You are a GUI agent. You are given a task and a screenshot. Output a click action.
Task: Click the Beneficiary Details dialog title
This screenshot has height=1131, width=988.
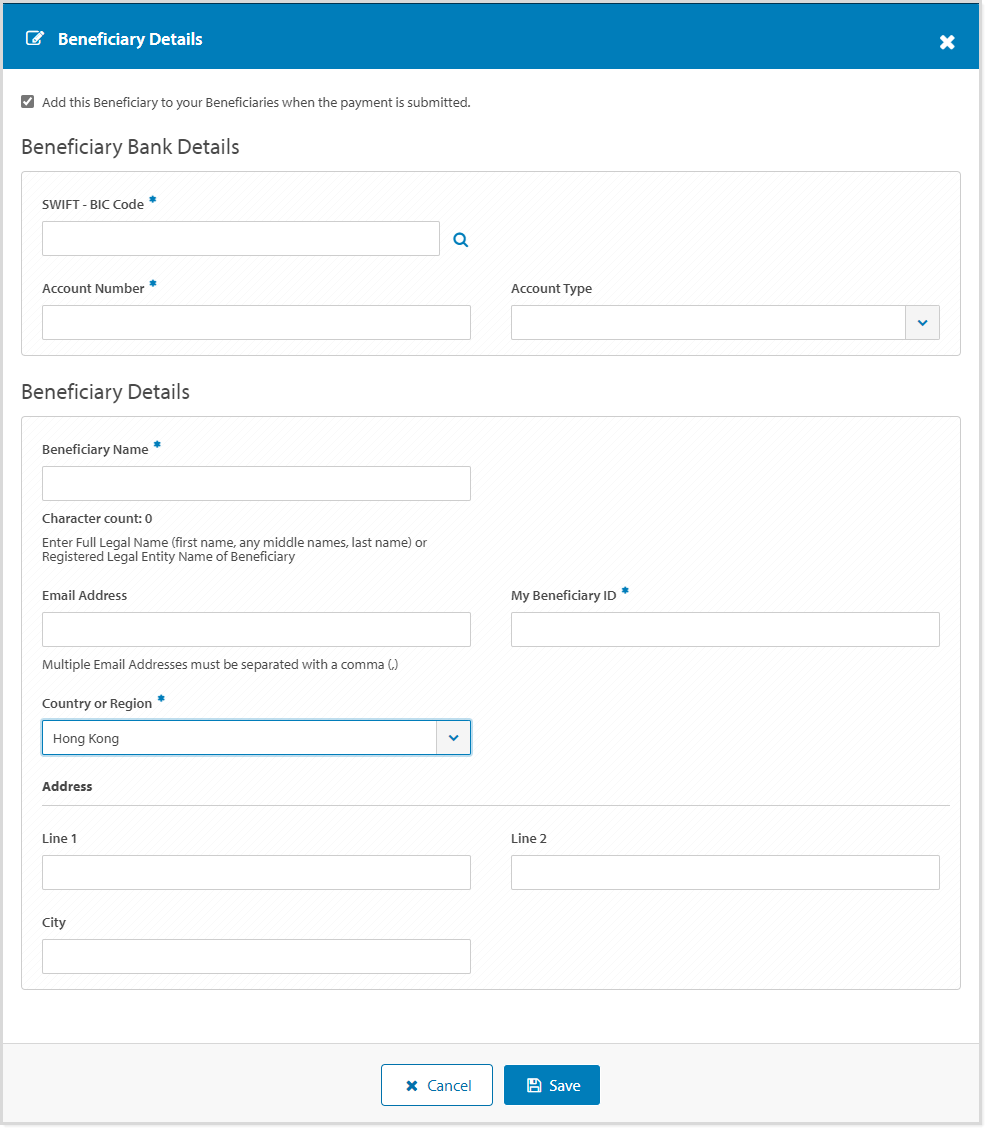[130, 38]
